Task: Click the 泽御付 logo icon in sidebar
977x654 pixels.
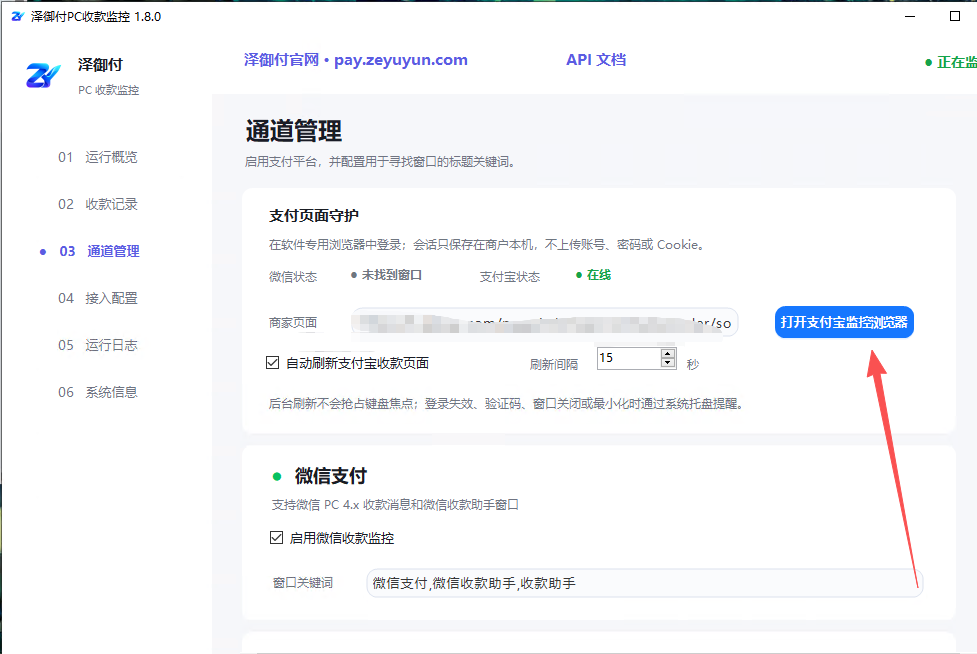Action: point(43,75)
